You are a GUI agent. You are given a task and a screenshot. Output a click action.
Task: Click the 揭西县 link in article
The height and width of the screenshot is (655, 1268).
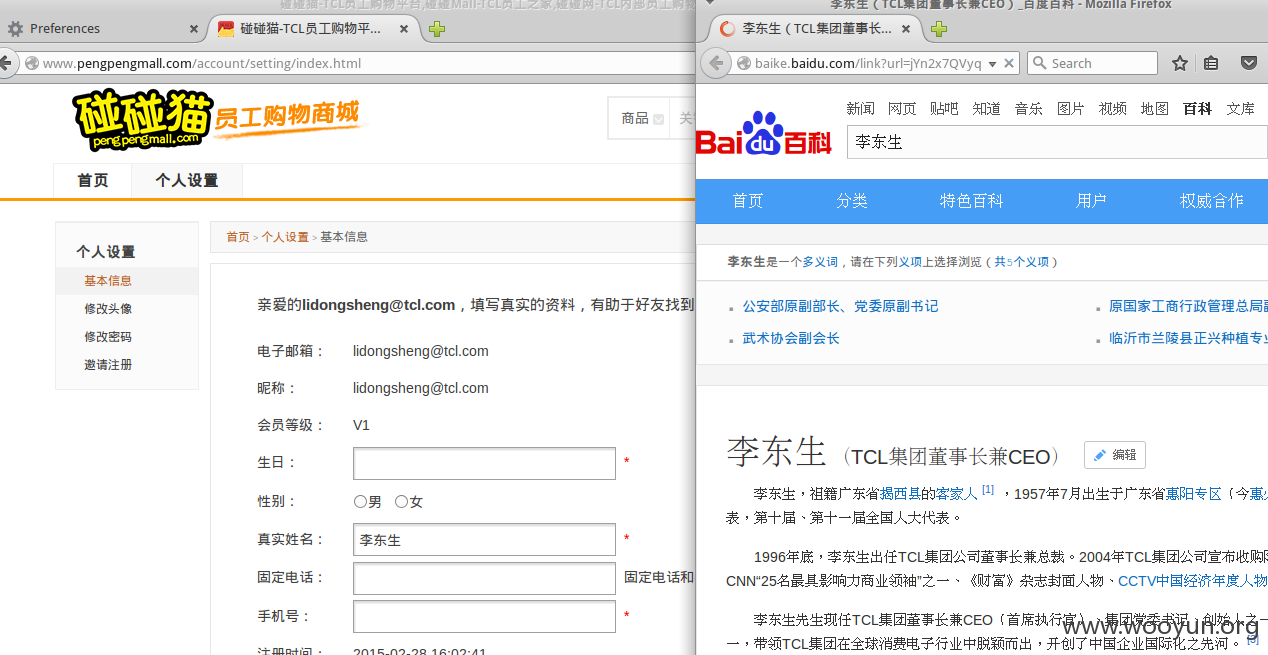[x=899, y=493]
